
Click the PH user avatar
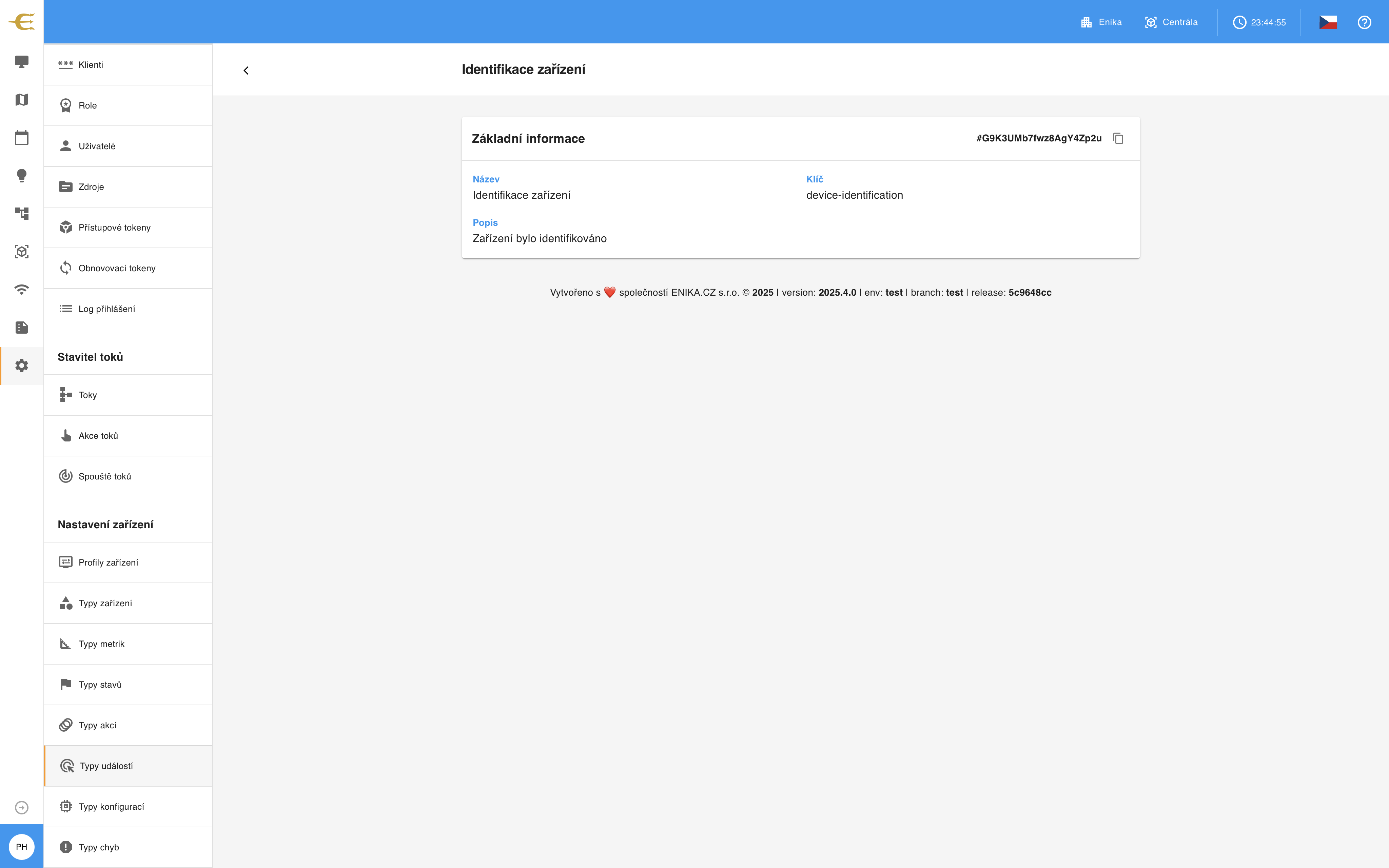click(x=22, y=847)
